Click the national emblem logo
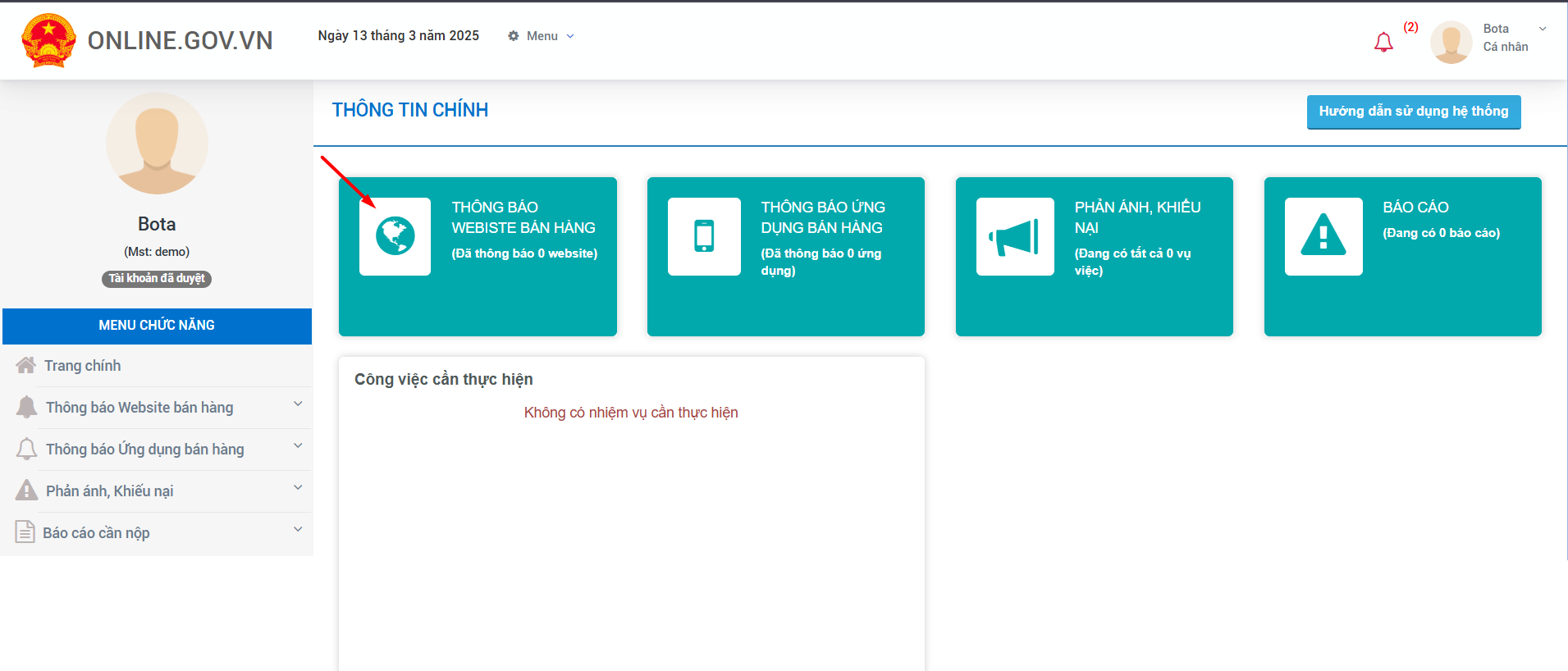The height and width of the screenshot is (671, 1568). click(48, 40)
